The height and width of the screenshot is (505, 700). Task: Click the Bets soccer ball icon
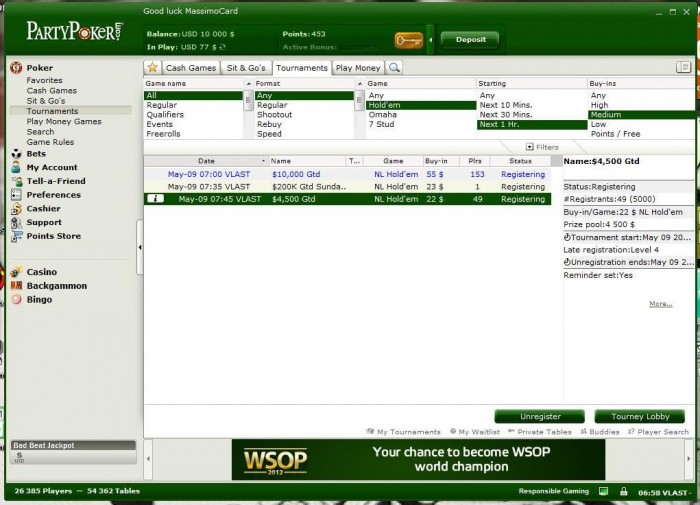(16, 154)
